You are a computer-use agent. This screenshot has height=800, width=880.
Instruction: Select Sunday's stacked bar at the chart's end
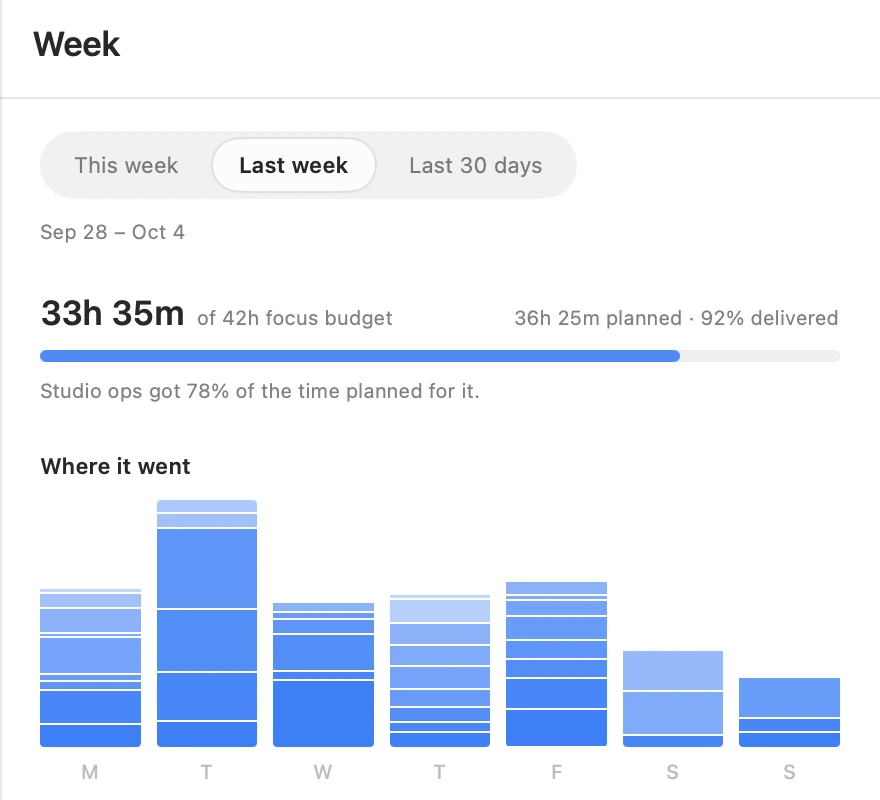790,712
